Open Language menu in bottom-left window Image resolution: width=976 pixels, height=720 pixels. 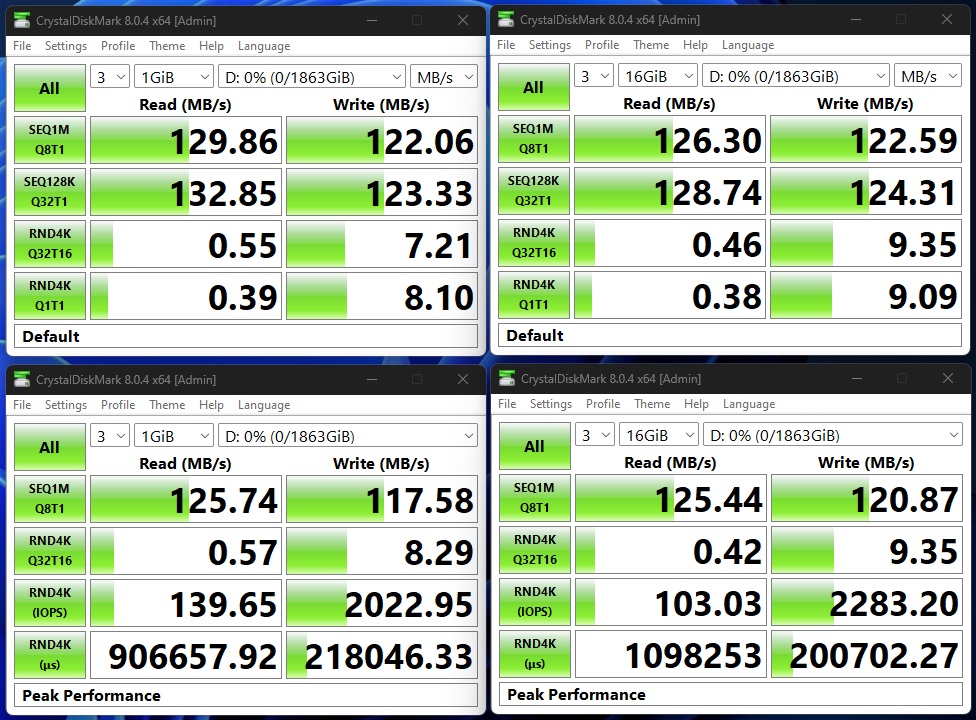coord(264,404)
